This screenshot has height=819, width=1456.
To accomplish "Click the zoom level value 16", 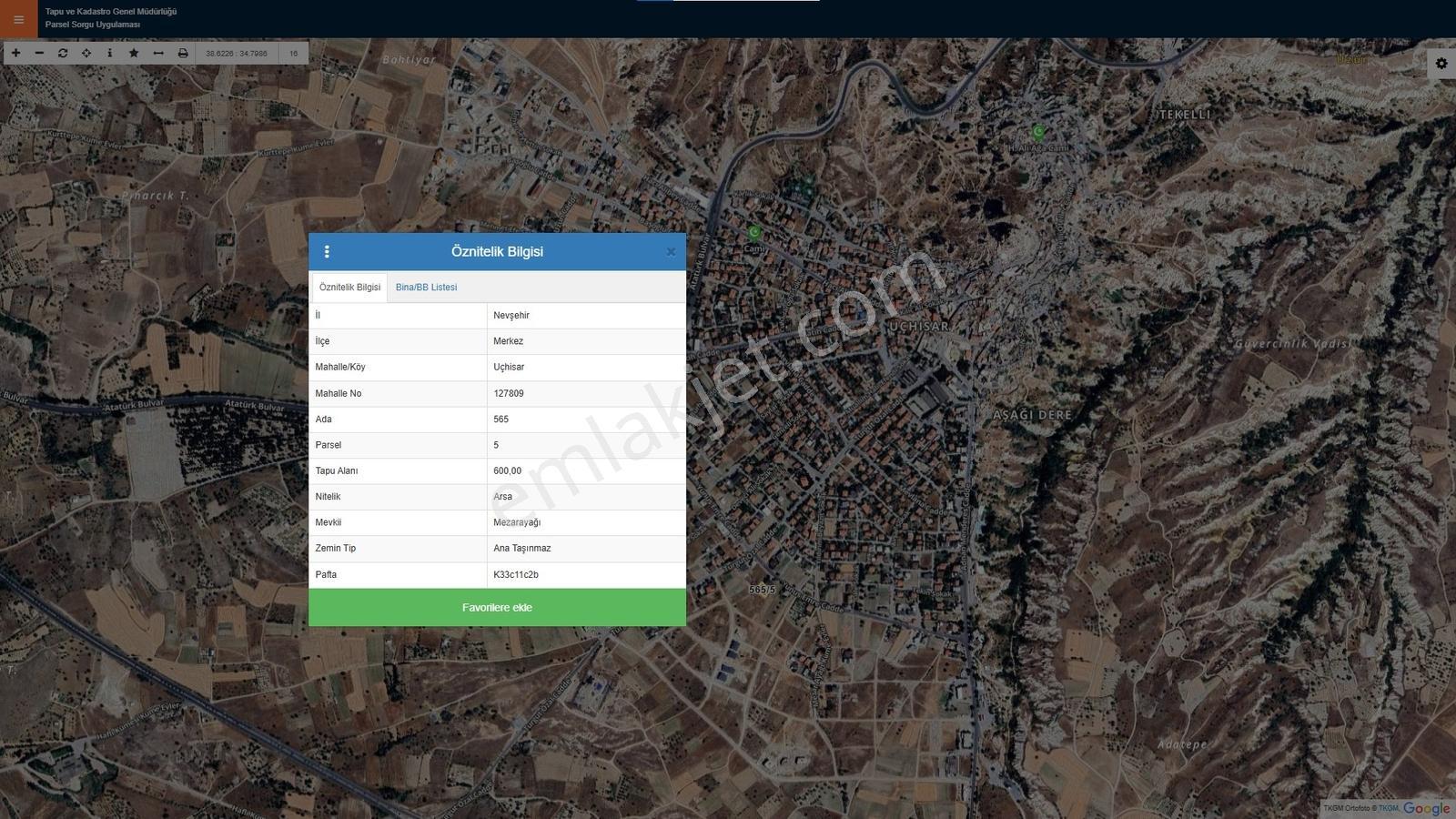I will [293, 54].
